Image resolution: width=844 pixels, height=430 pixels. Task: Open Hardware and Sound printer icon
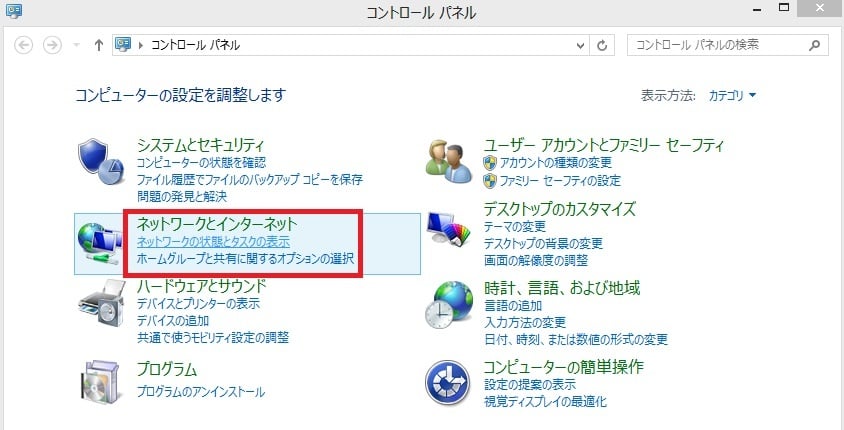[101, 304]
